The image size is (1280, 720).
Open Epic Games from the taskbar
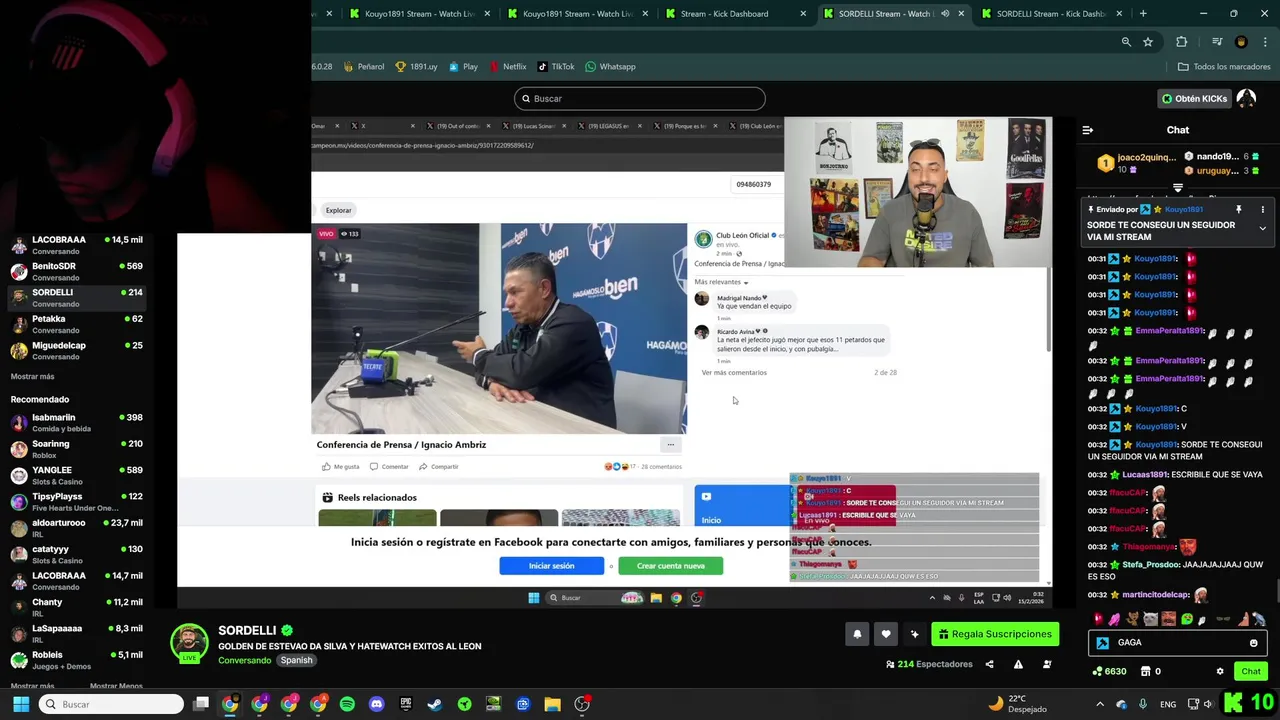[x=405, y=704]
